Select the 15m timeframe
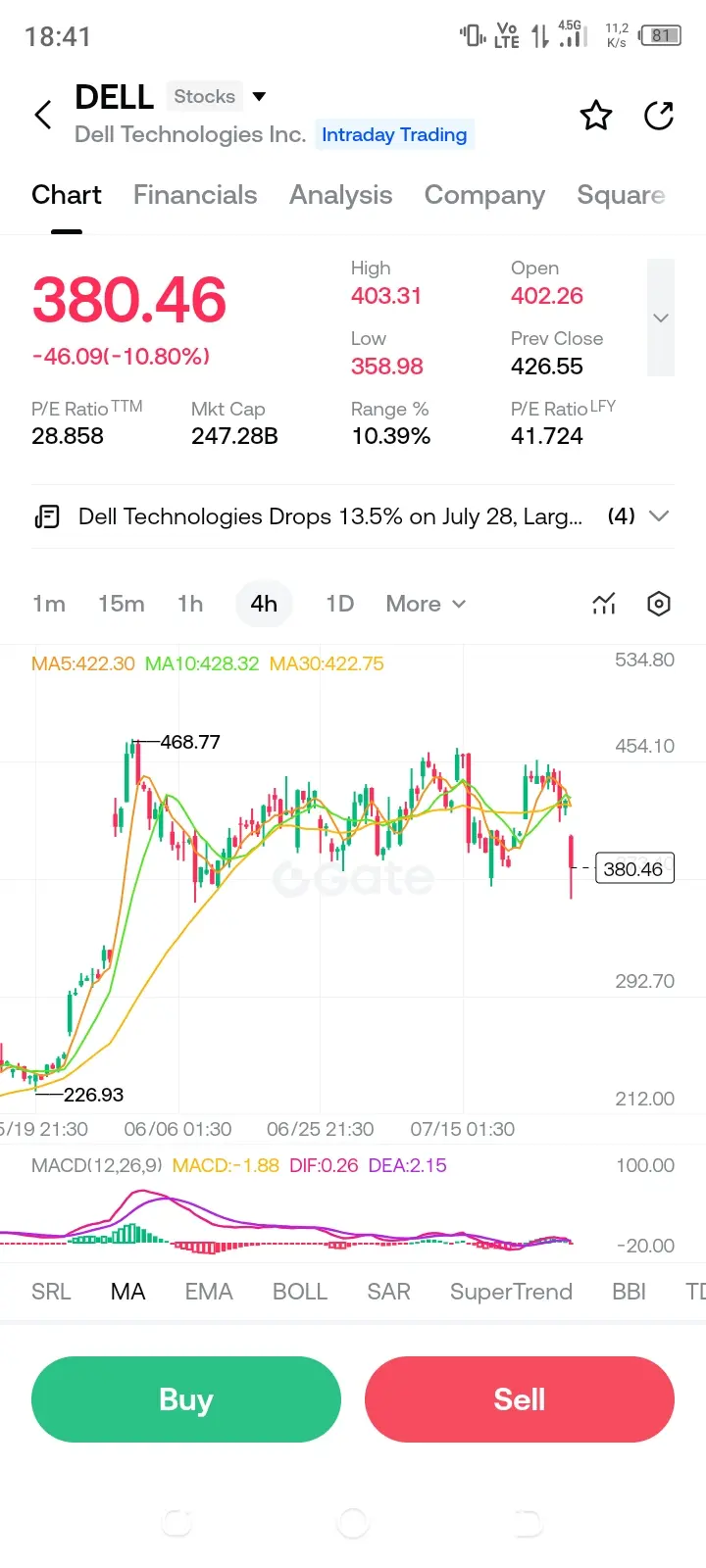 coord(122,604)
